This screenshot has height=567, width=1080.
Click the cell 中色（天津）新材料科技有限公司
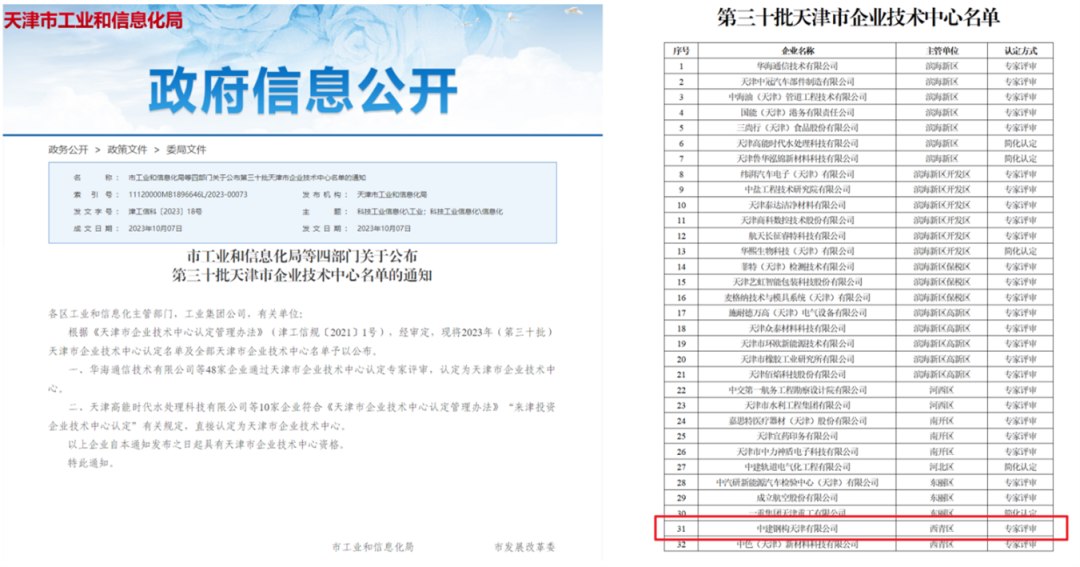click(797, 544)
